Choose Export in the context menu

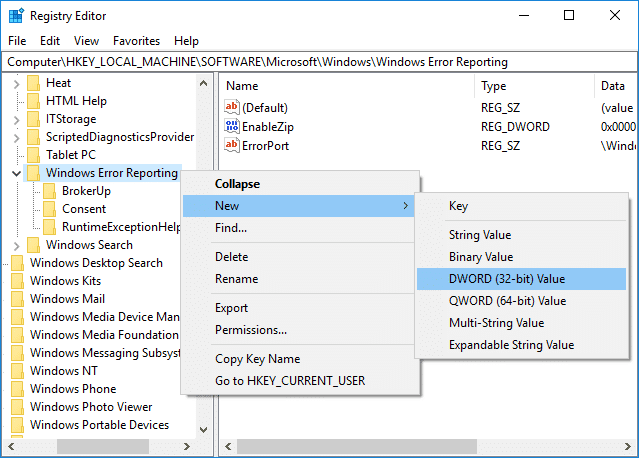(300, 308)
